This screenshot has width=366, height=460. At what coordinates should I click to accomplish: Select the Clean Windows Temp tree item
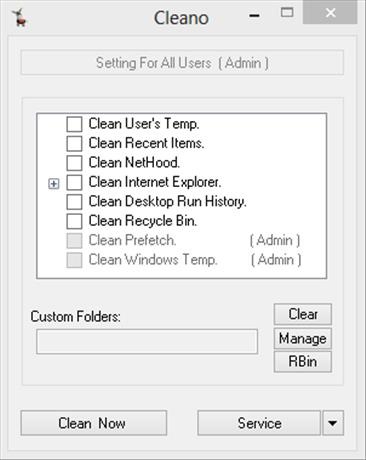tap(153, 260)
